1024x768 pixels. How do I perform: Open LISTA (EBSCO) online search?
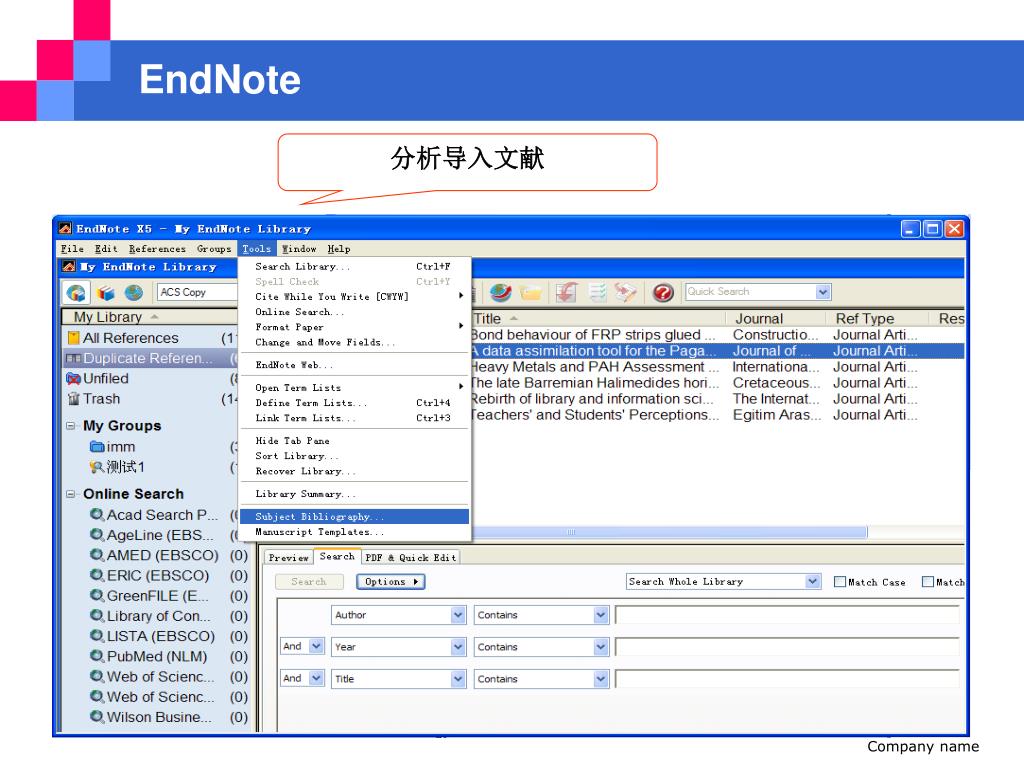152,637
